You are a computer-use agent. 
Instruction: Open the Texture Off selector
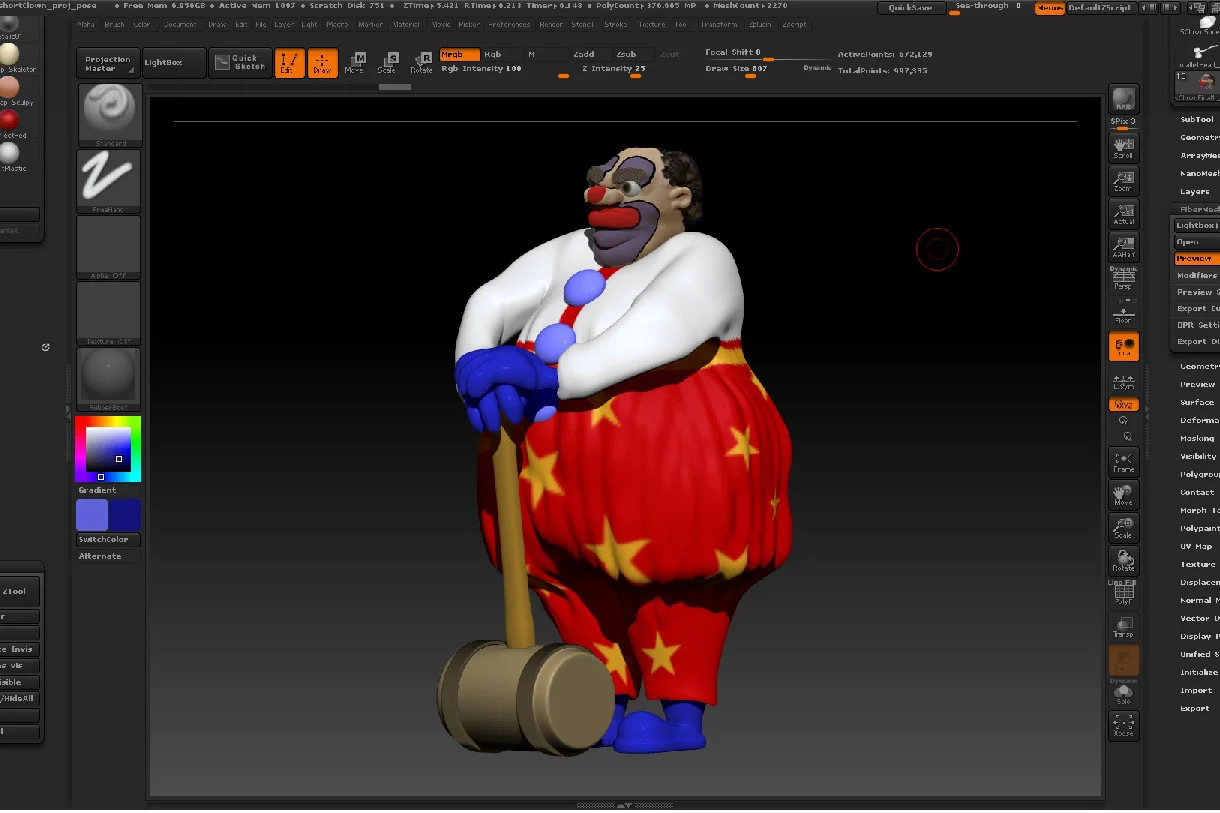pos(110,313)
